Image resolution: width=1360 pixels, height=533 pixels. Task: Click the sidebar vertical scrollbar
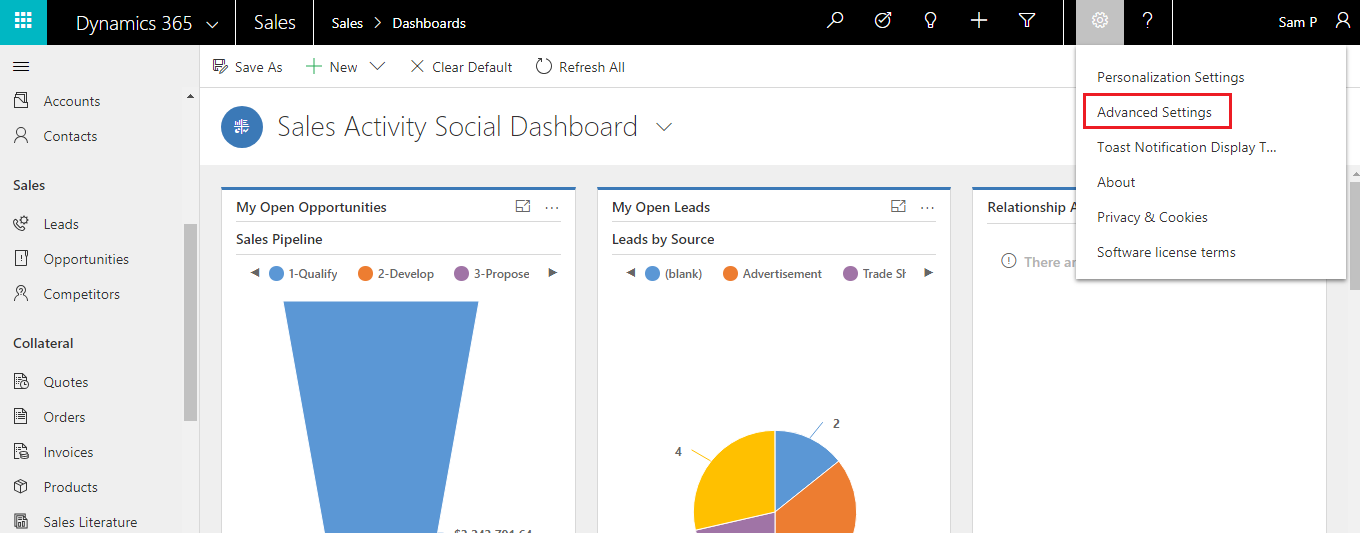[x=190, y=322]
